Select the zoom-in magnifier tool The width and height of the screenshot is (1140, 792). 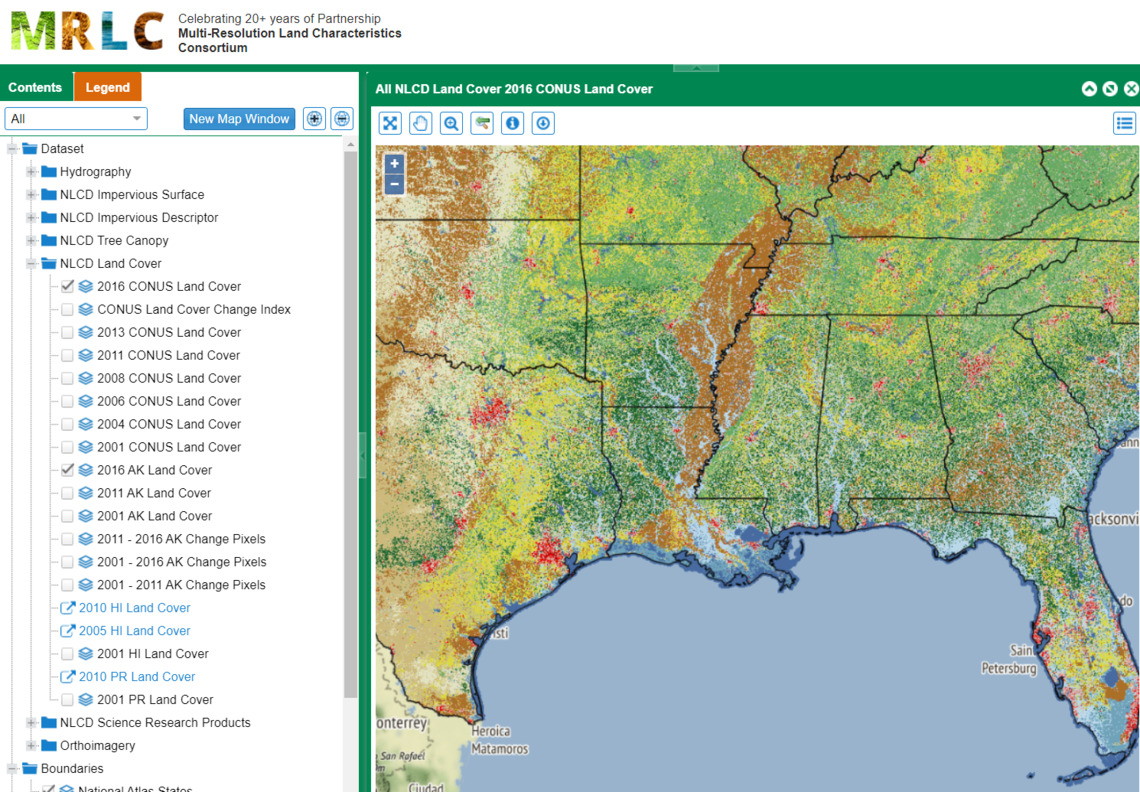[450, 123]
